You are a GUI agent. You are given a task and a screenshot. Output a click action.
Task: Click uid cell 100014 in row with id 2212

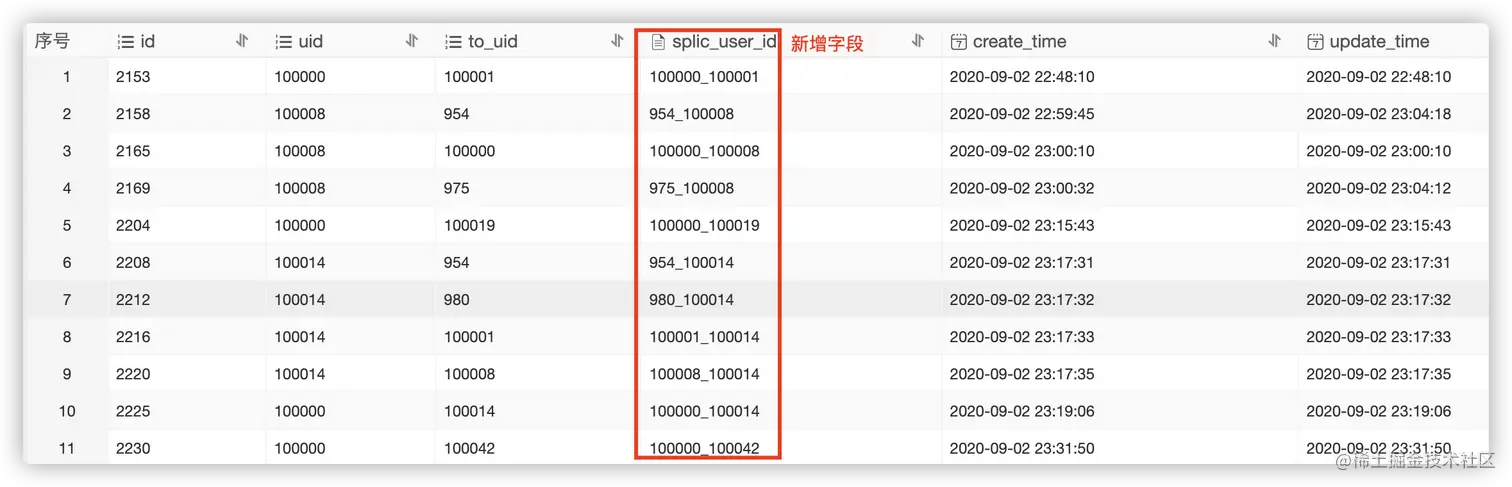pyautogui.click(x=300, y=299)
